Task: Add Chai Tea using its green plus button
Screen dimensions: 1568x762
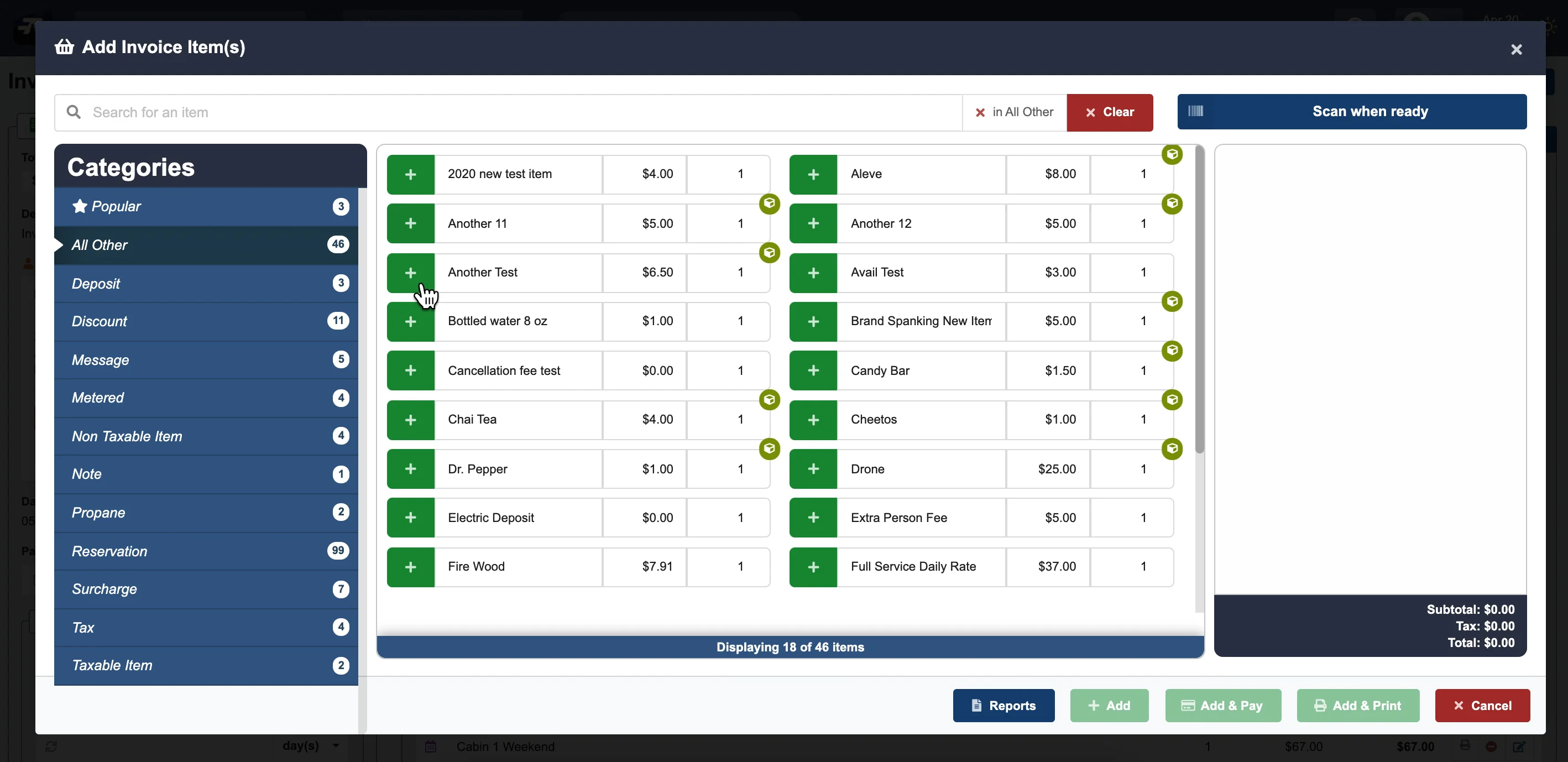Action: (x=411, y=419)
